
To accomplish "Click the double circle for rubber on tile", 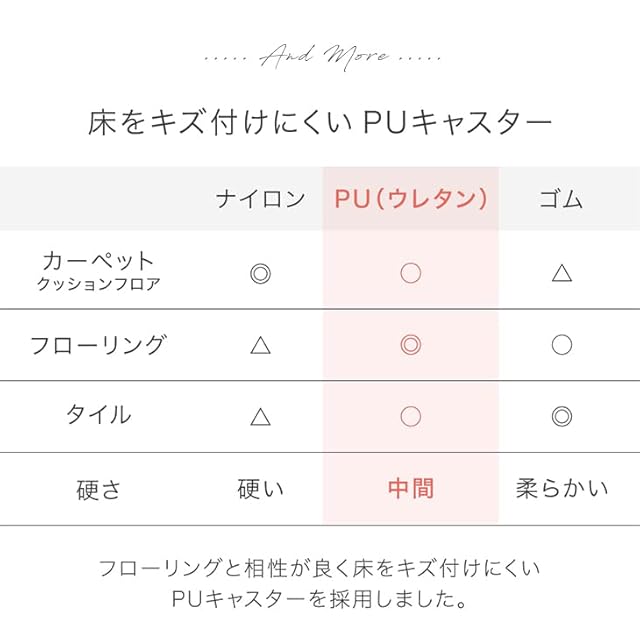I will [562, 416].
